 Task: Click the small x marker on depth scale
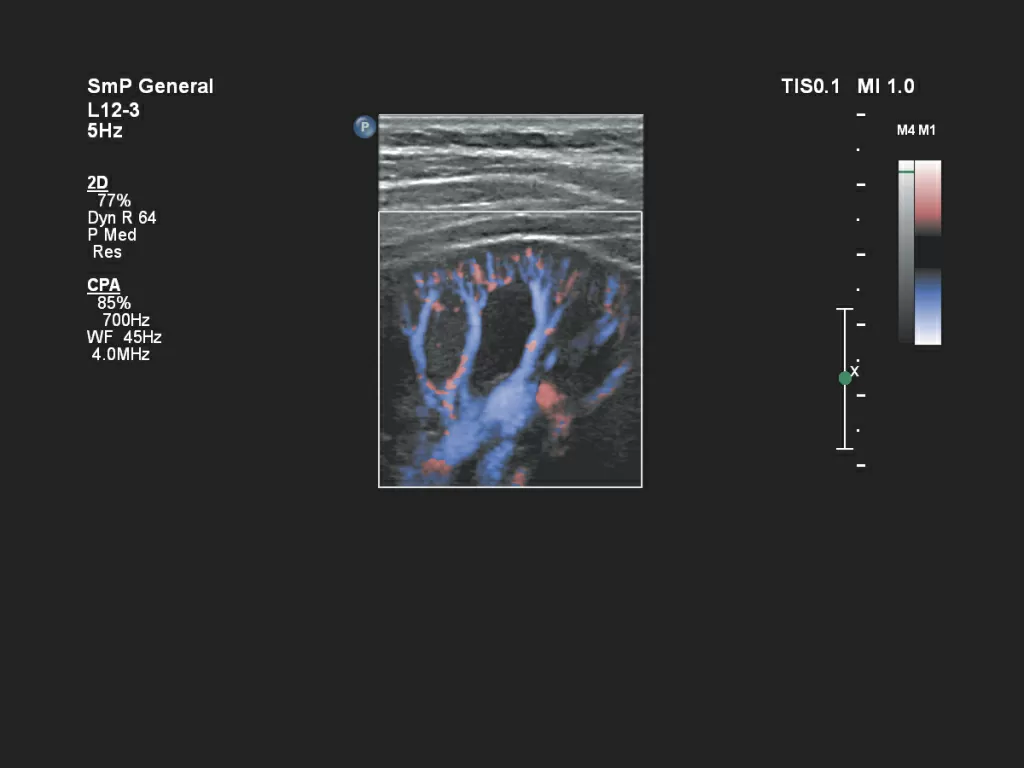(855, 371)
